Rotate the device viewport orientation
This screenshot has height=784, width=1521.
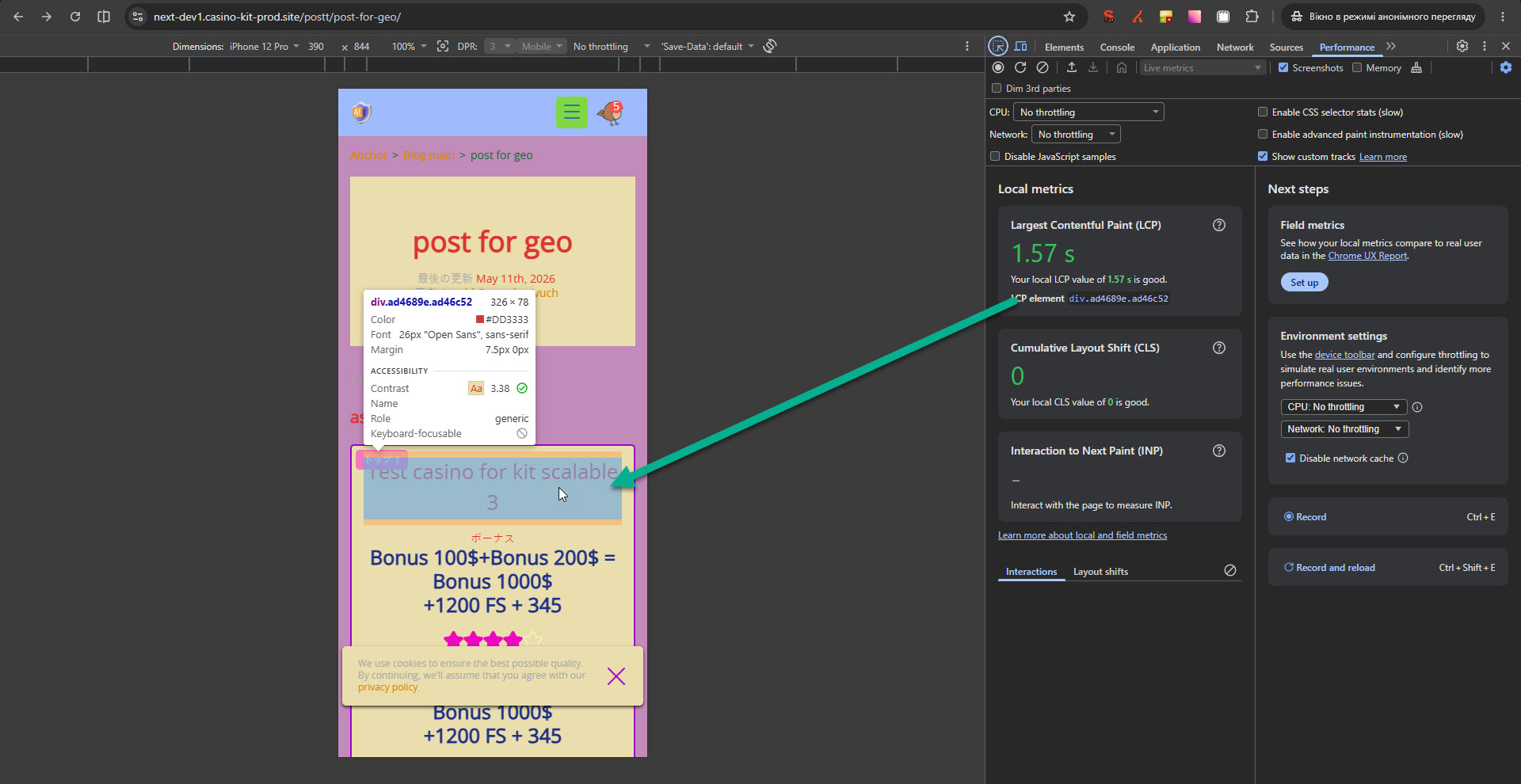coord(770,46)
